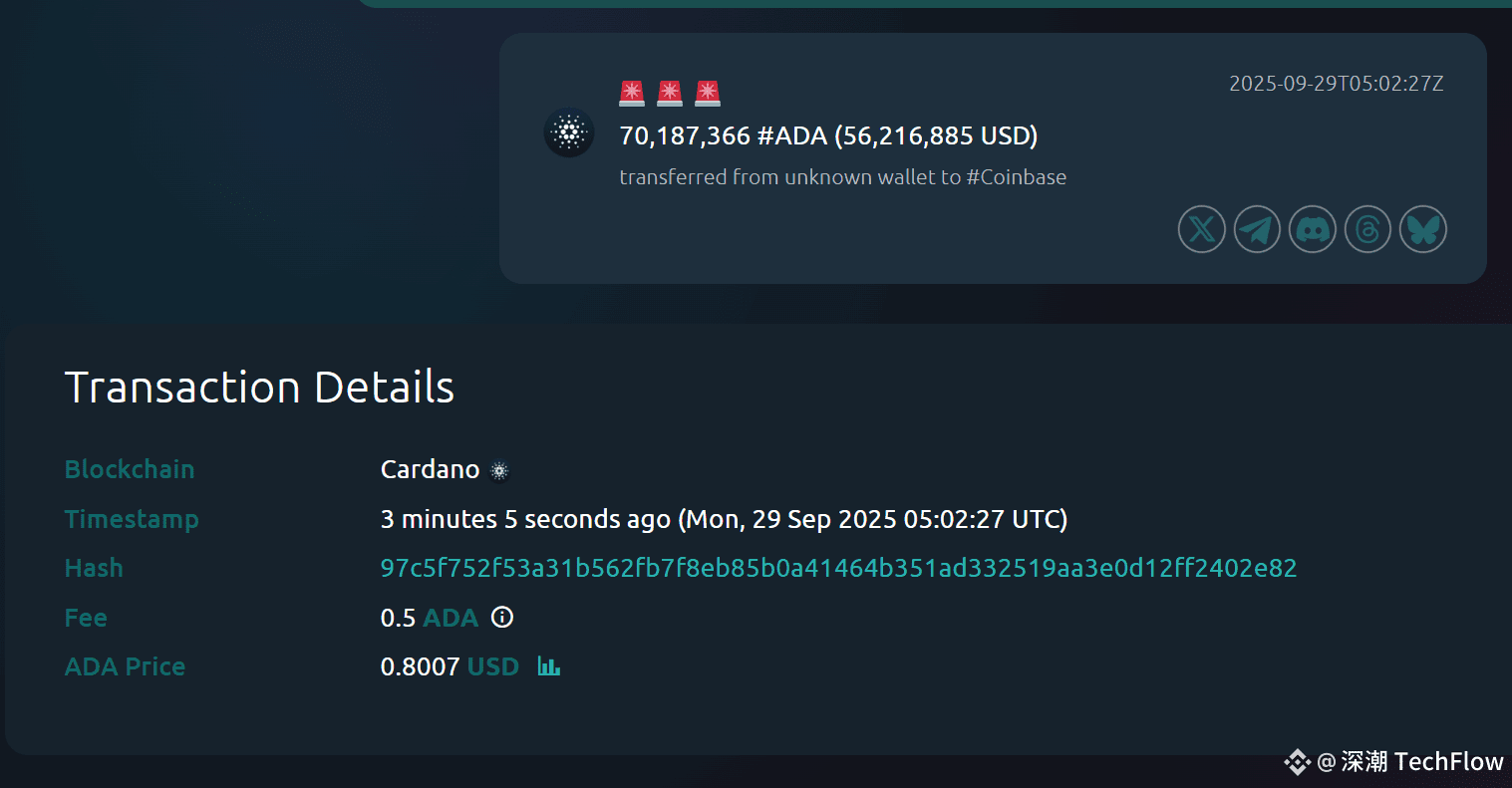The height and width of the screenshot is (788, 1512).
Task: Share the alert on X
Action: click(1202, 230)
